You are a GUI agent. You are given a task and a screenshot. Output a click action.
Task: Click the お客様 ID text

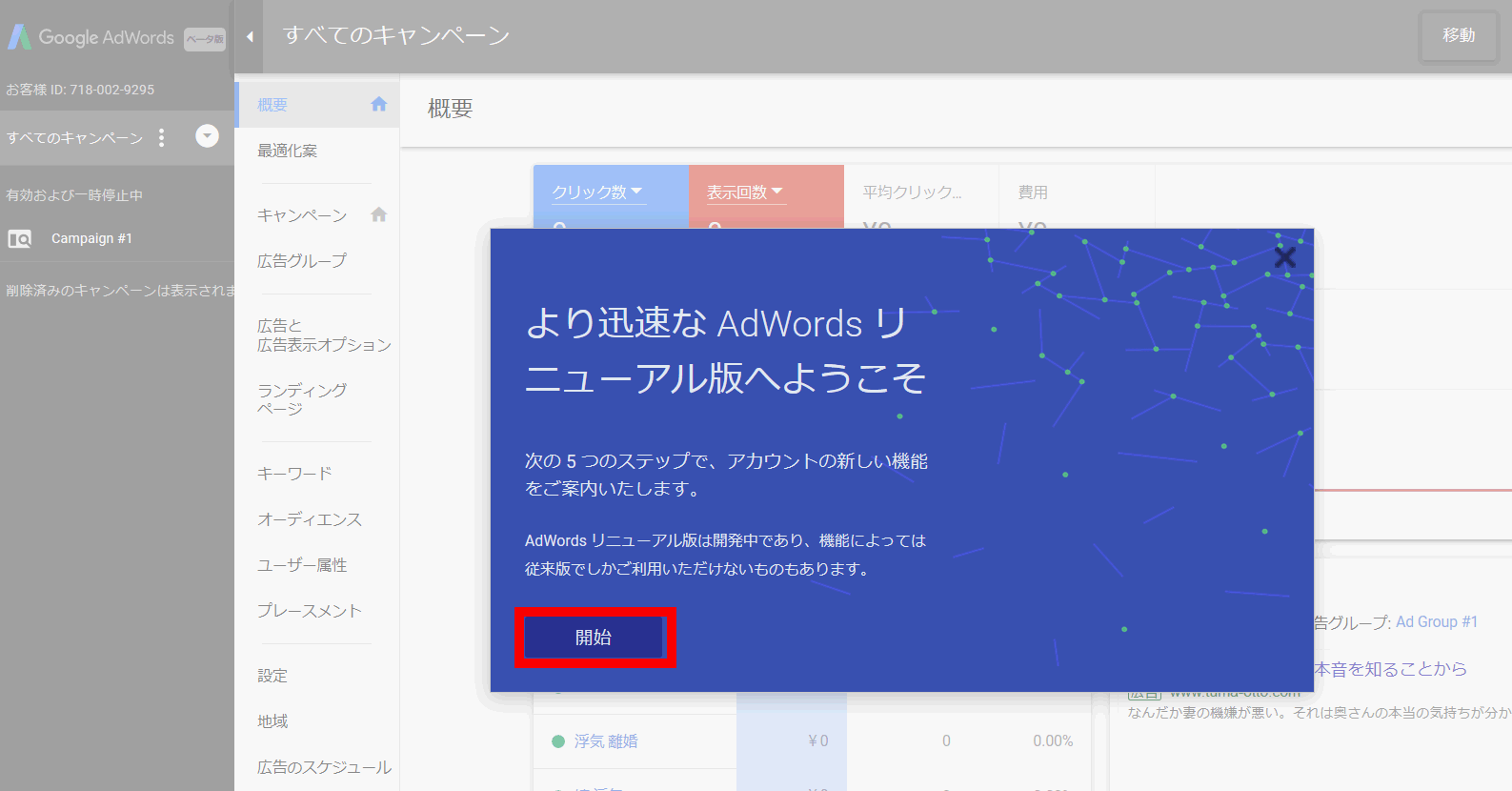click(80, 90)
